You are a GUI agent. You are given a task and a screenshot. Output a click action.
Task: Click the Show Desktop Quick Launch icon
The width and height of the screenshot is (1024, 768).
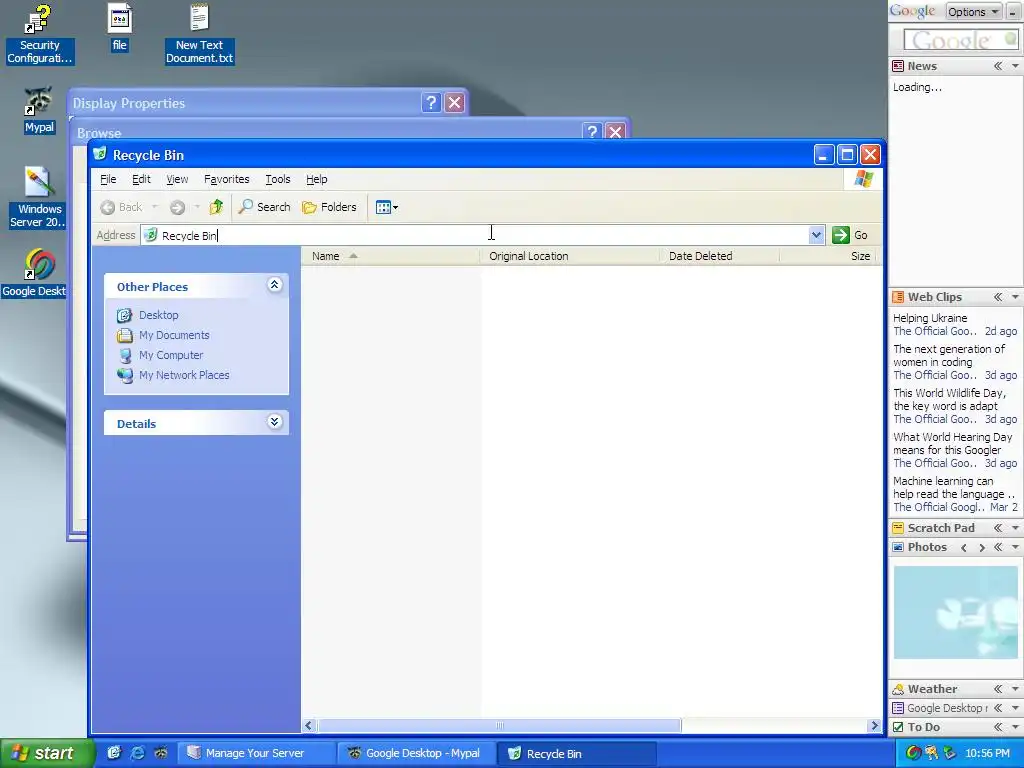(x=114, y=753)
